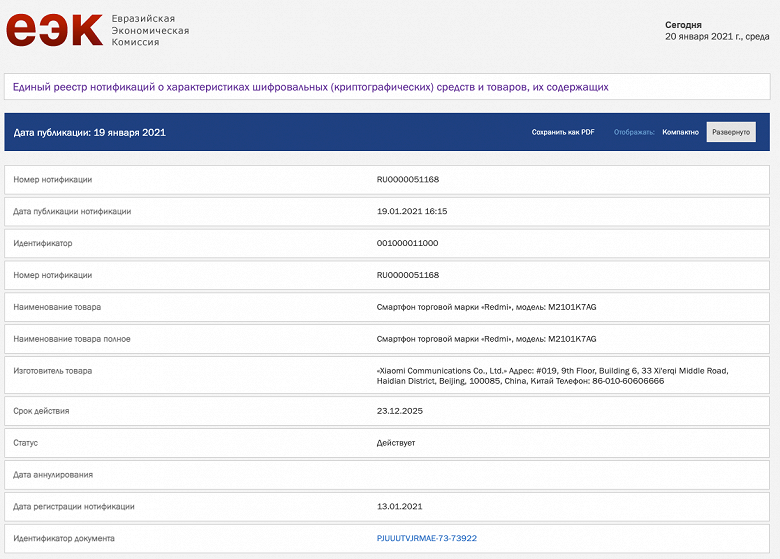
Task: Select identifier value 001000011000
Action: point(407,243)
